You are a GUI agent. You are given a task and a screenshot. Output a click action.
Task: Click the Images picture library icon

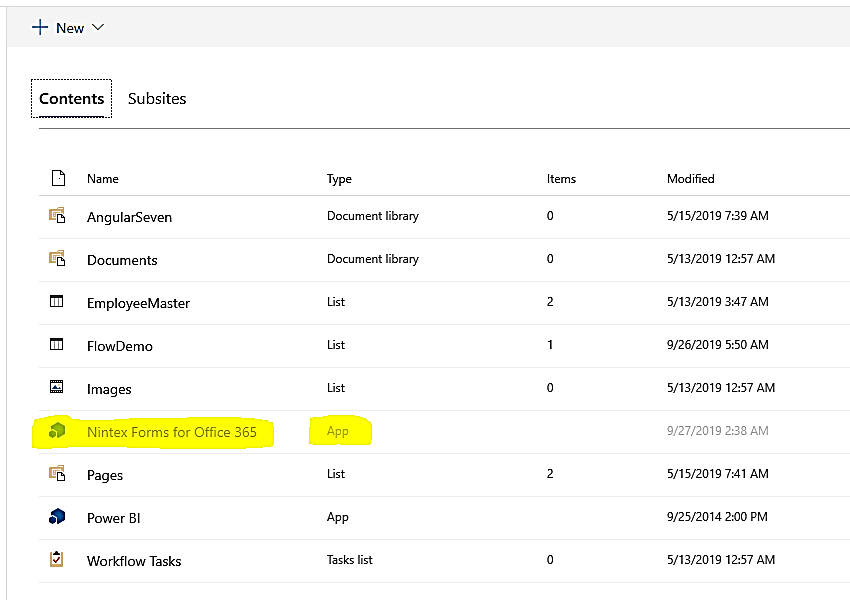tap(57, 388)
